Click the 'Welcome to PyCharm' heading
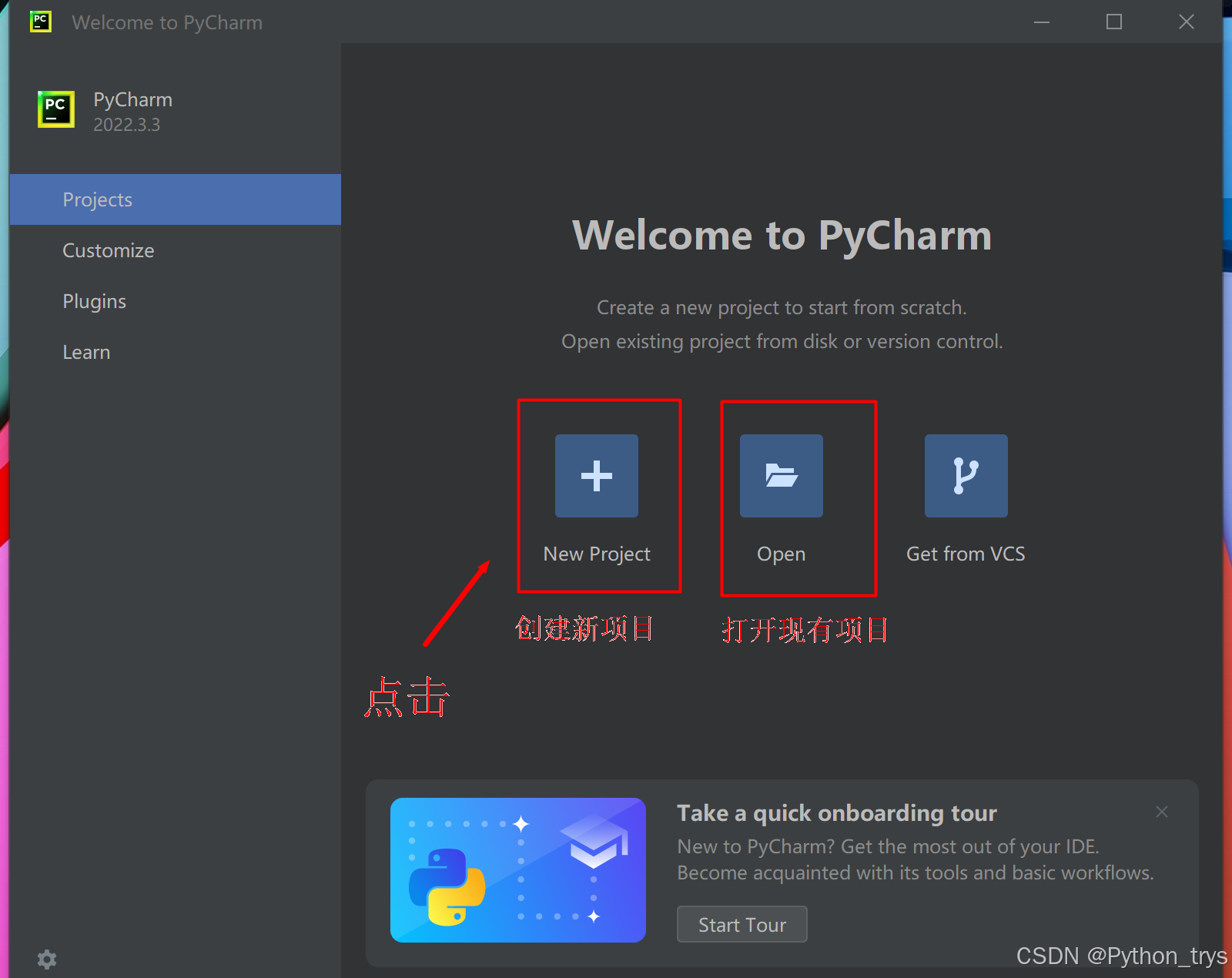This screenshot has height=978, width=1232. tap(782, 235)
